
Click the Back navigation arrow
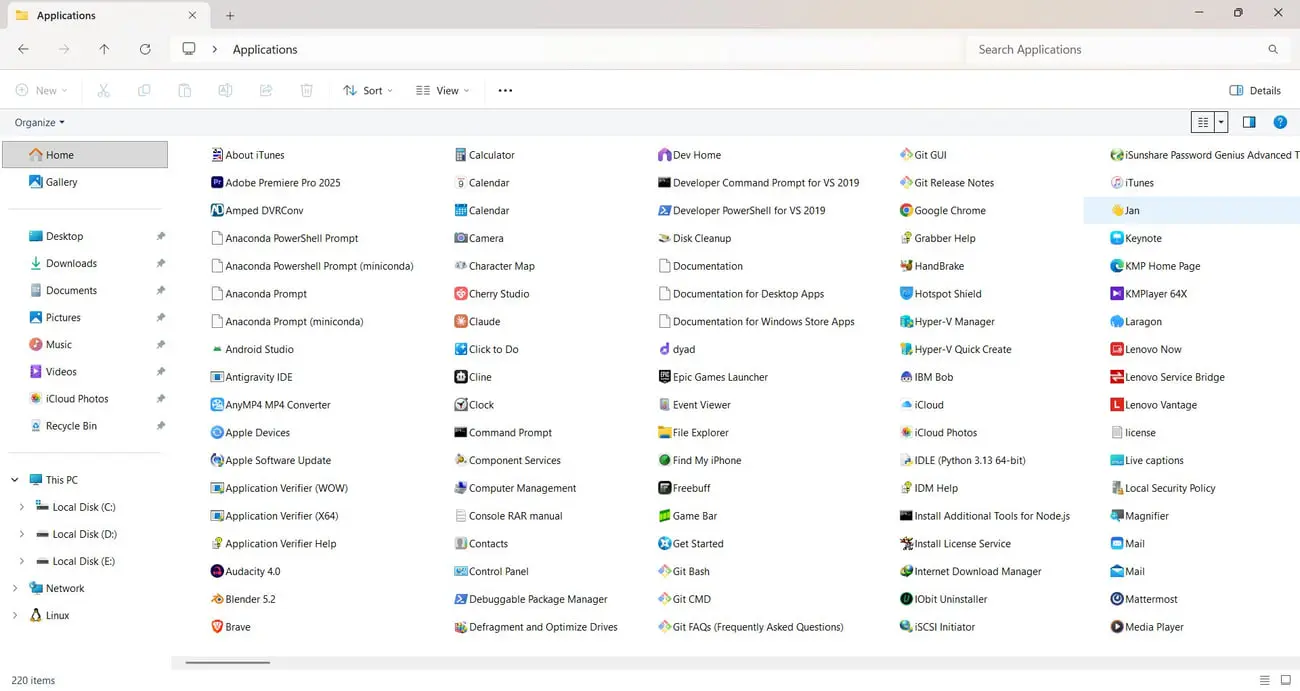coord(23,49)
